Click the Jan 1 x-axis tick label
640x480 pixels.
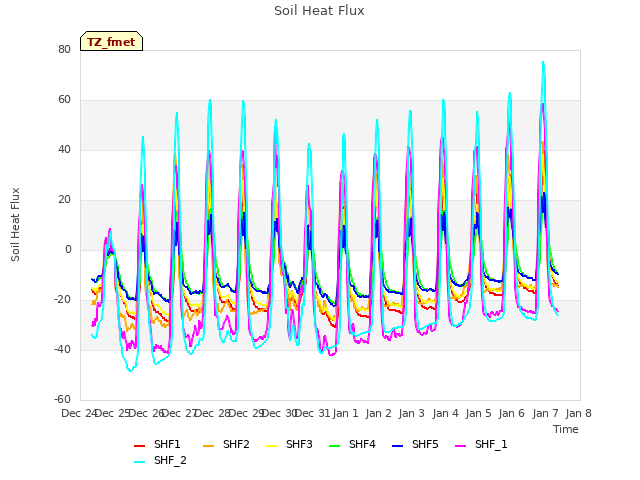345,413
